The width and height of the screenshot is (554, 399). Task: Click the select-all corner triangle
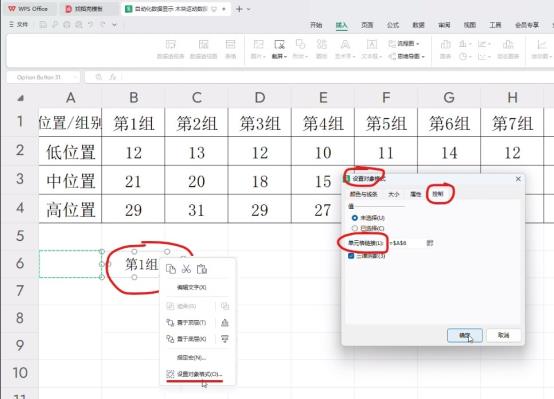20,98
